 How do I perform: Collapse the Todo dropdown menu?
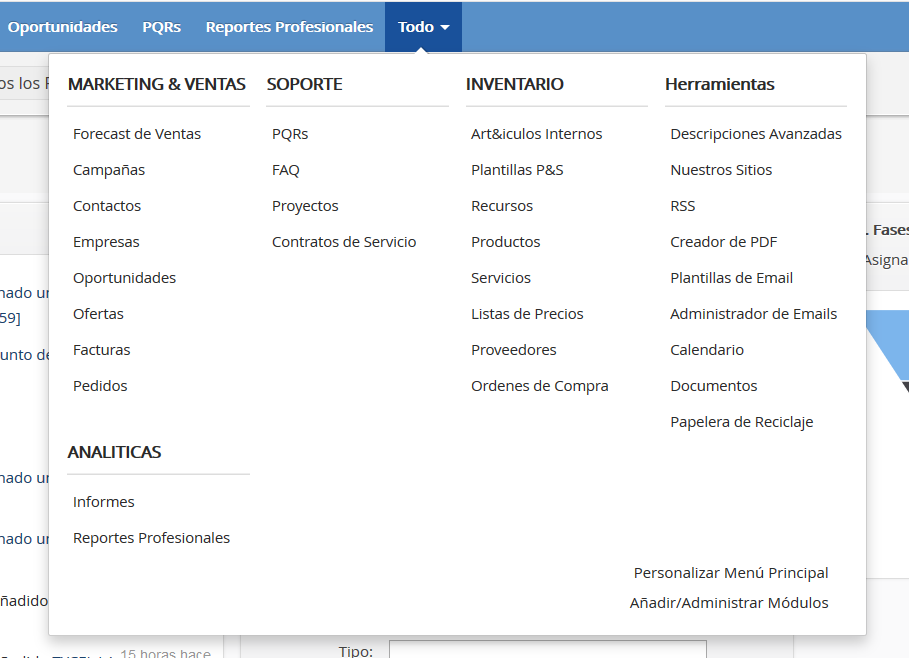point(423,27)
